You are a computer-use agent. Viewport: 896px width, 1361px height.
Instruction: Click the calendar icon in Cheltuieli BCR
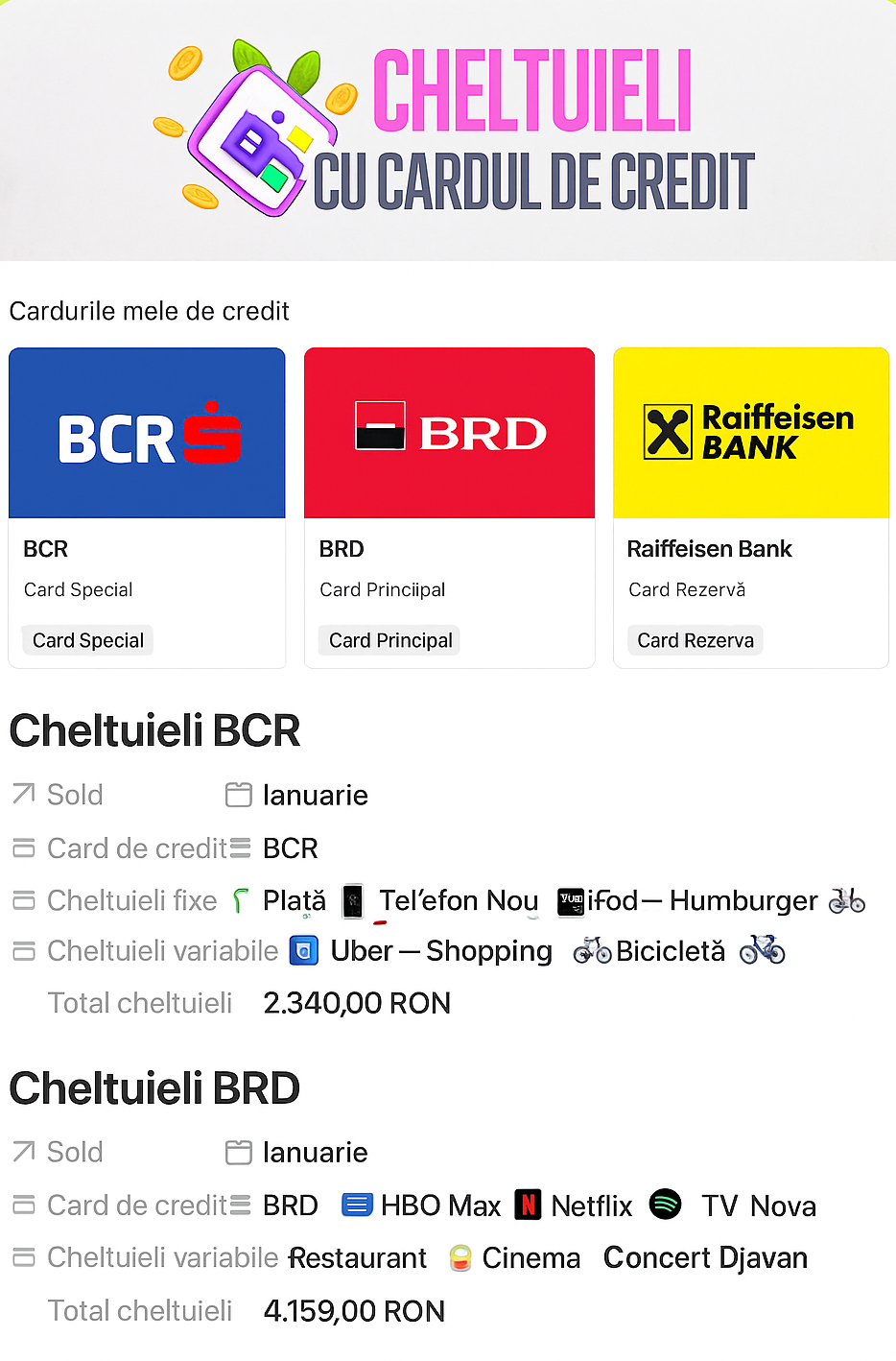[x=238, y=795]
